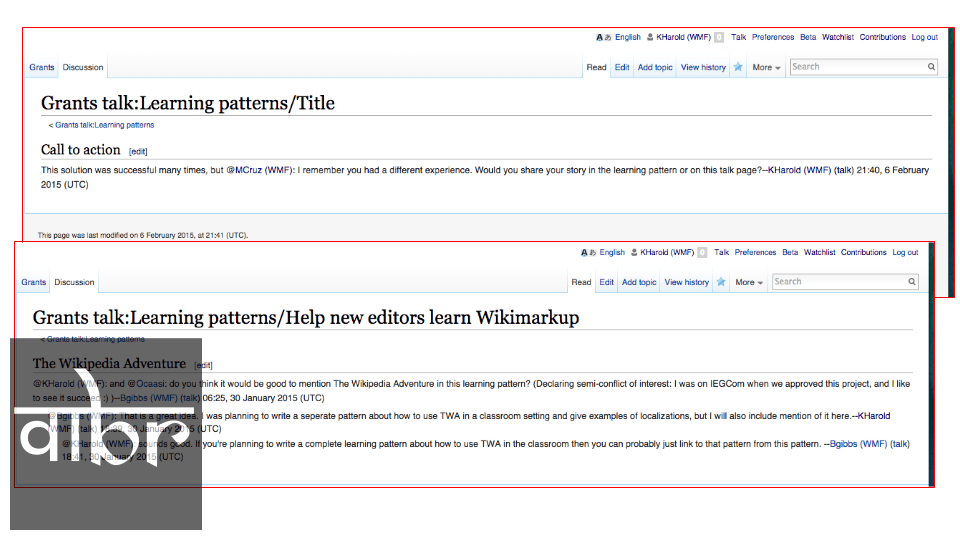Viewport: 960px width, 540px height.
Task: Choose Add topic in the upper window
Action: 655,67
